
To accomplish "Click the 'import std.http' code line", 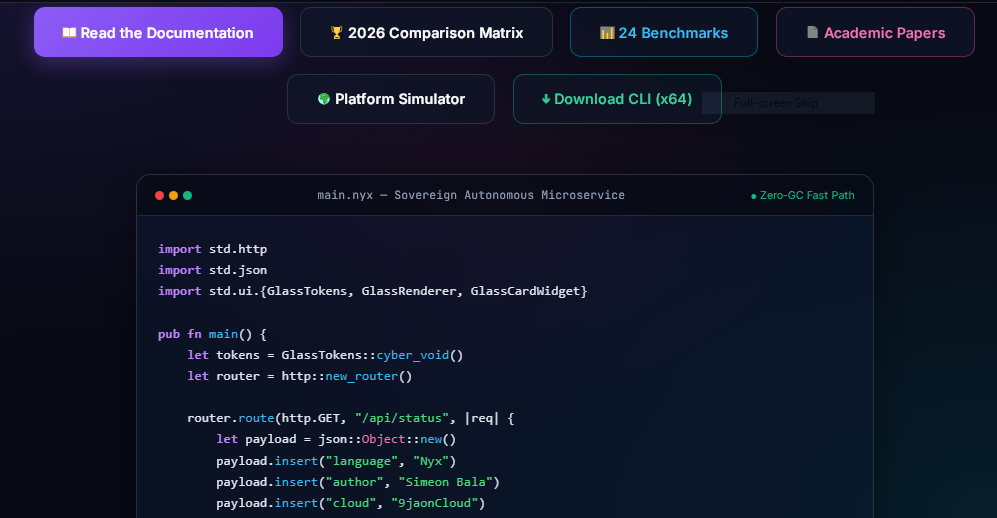I will [212, 249].
